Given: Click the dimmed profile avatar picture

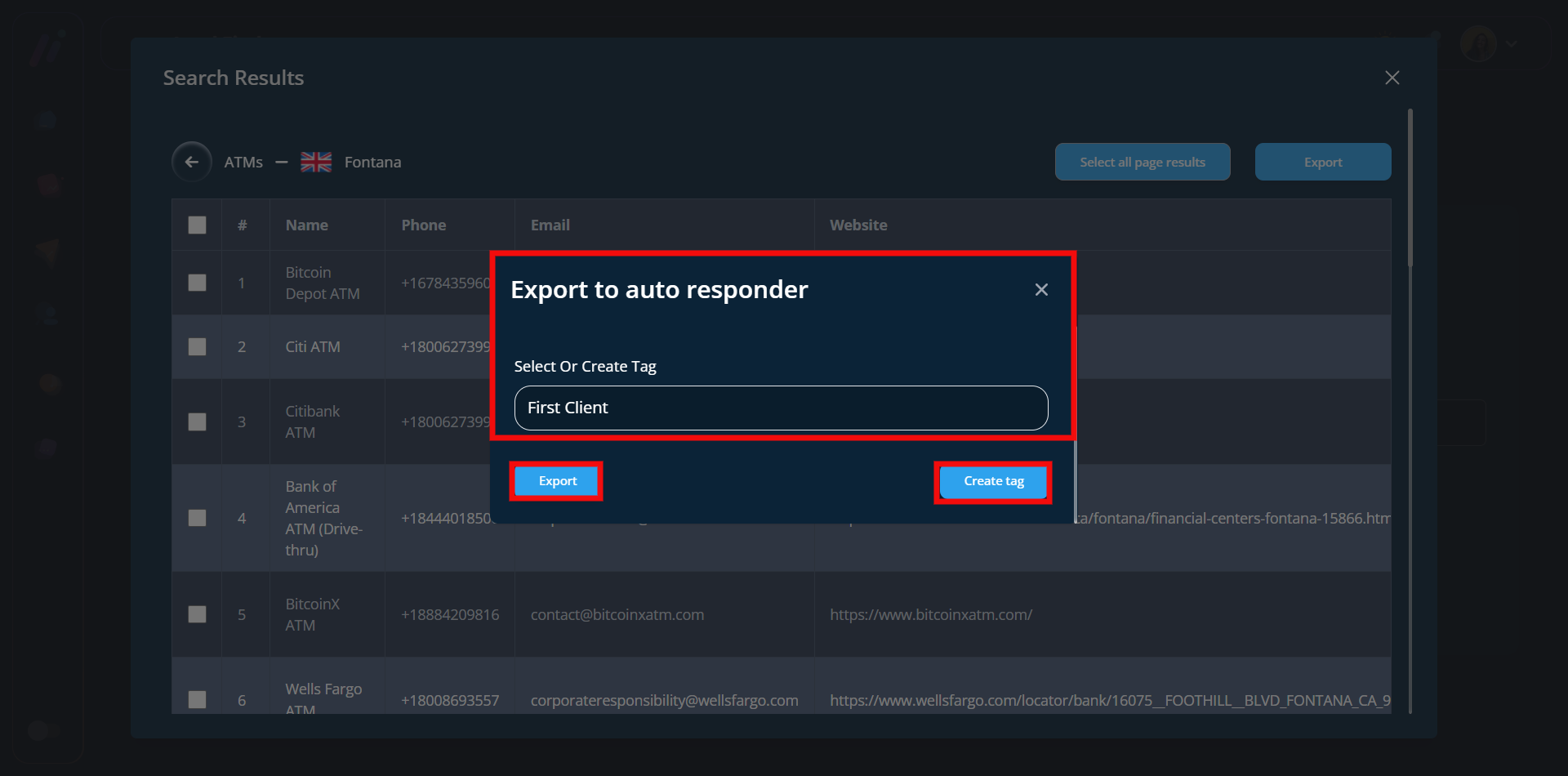Looking at the screenshot, I should pos(1478,43).
